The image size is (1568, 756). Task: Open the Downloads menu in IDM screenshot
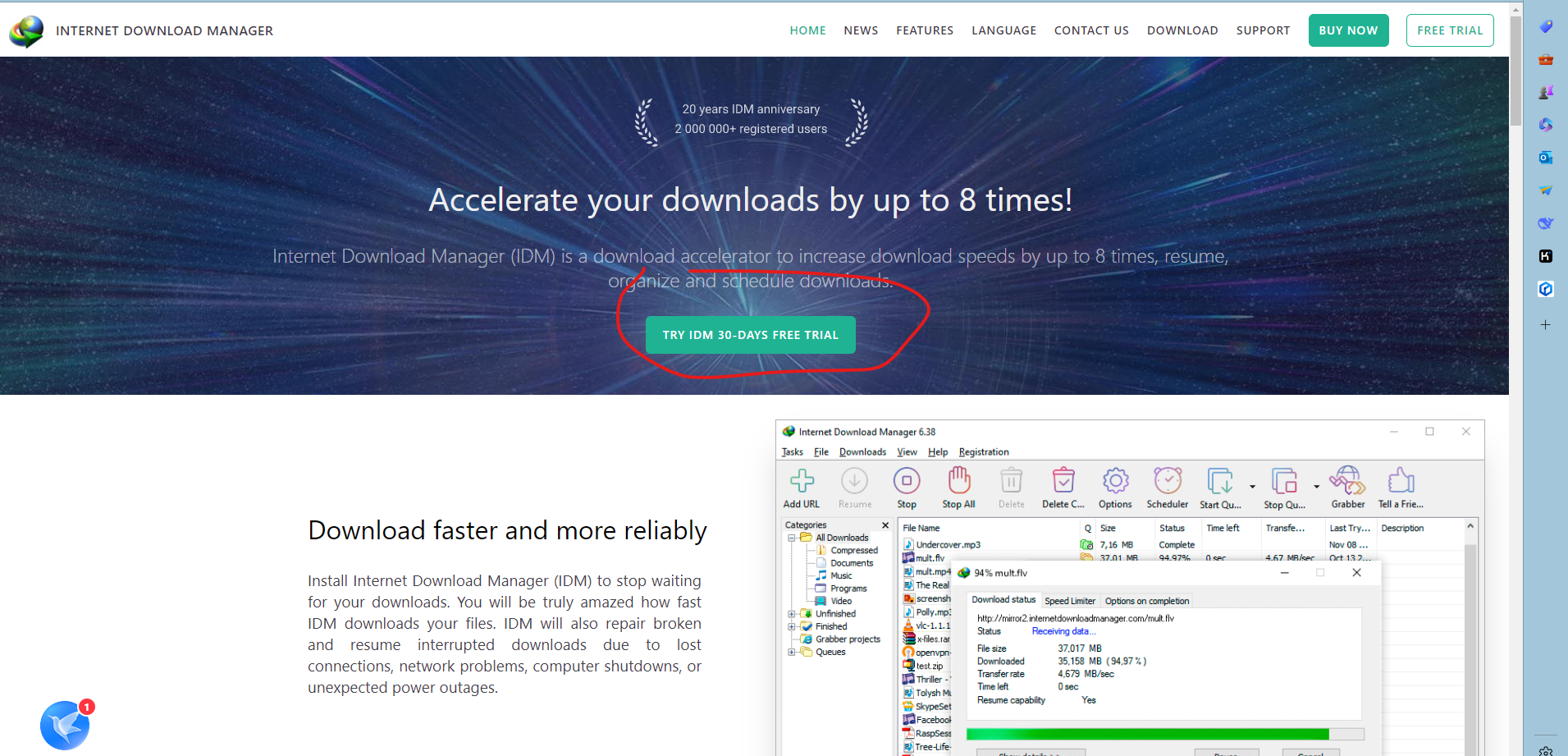(862, 452)
